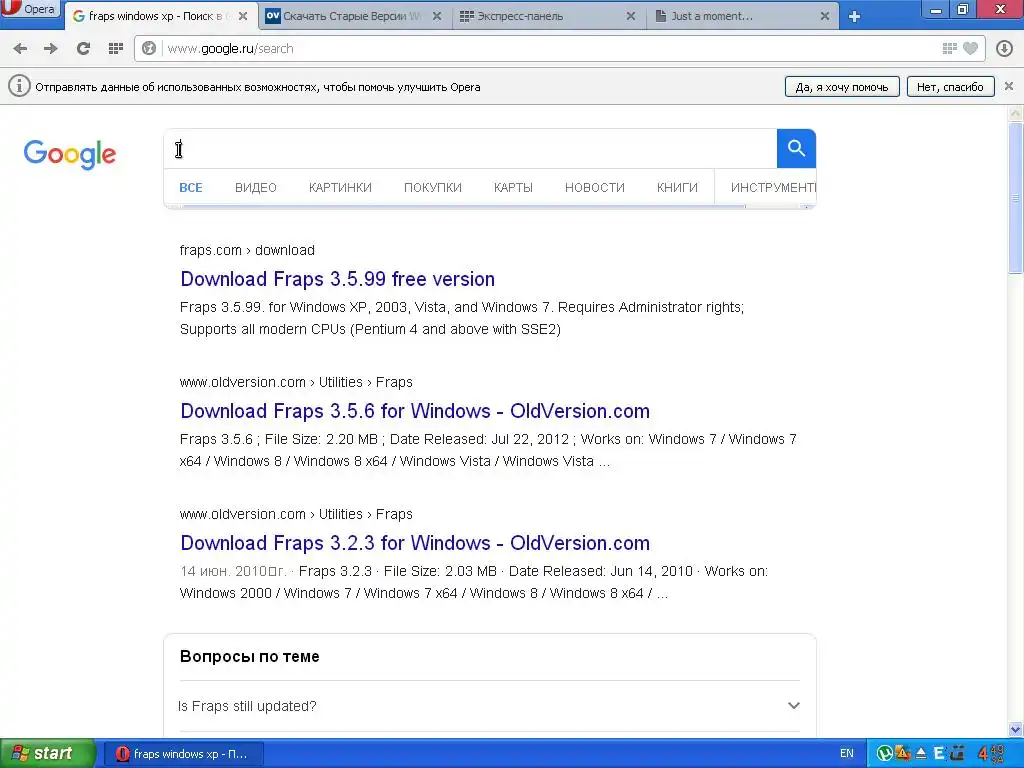Image resolution: width=1024 pixels, height=768 pixels.
Task: Click the blue magnifier search button
Action: point(796,149)
